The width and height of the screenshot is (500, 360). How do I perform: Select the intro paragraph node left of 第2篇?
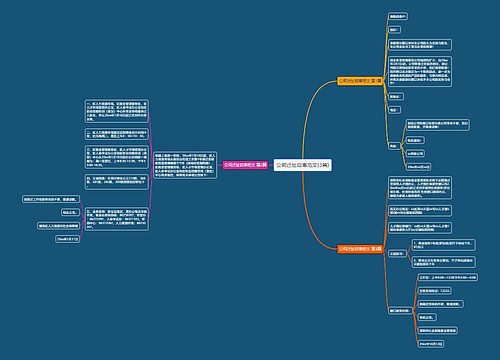185,165
